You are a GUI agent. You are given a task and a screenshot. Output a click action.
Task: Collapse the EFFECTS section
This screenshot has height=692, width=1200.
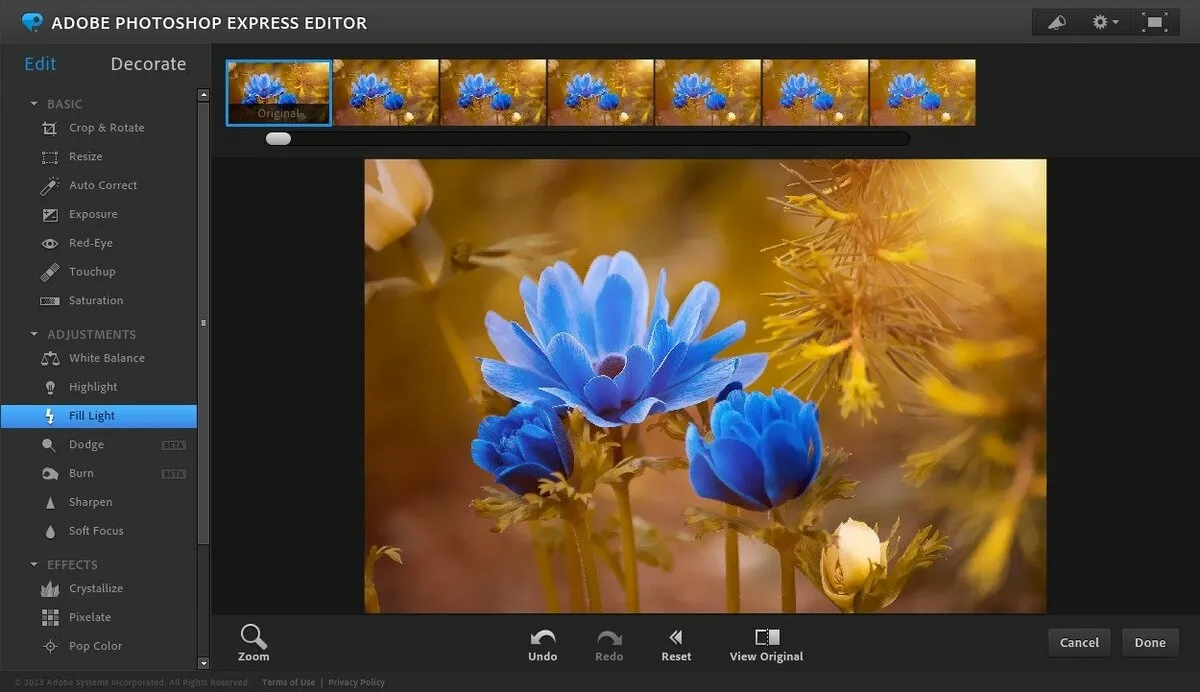35,565
